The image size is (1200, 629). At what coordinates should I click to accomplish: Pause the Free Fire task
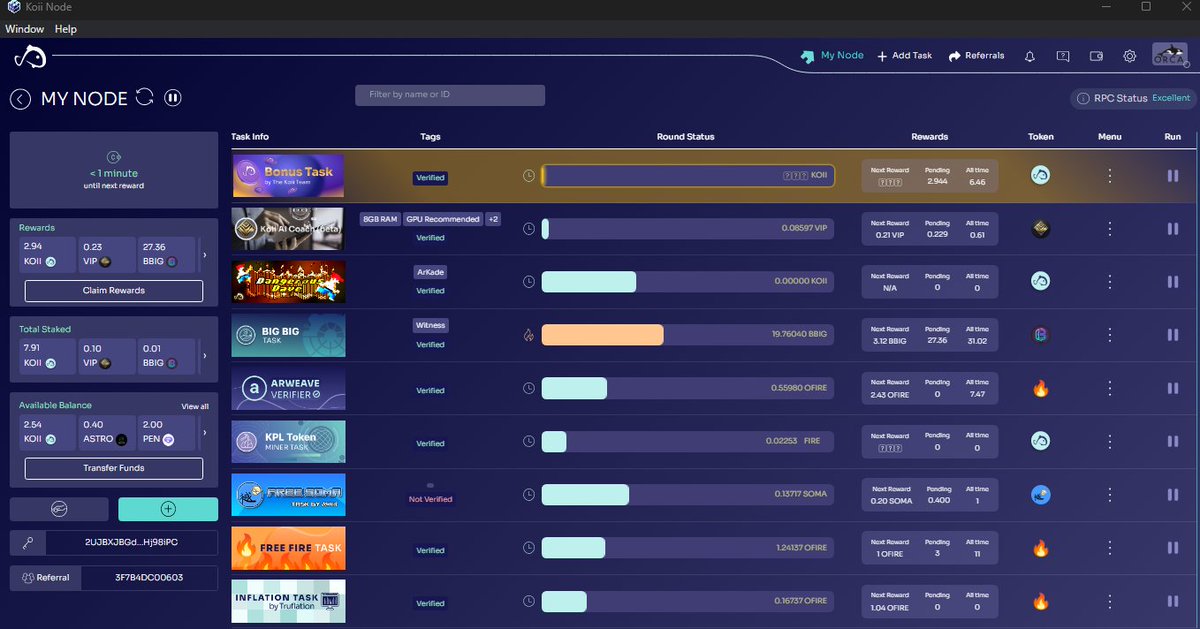coord(1173,548)
